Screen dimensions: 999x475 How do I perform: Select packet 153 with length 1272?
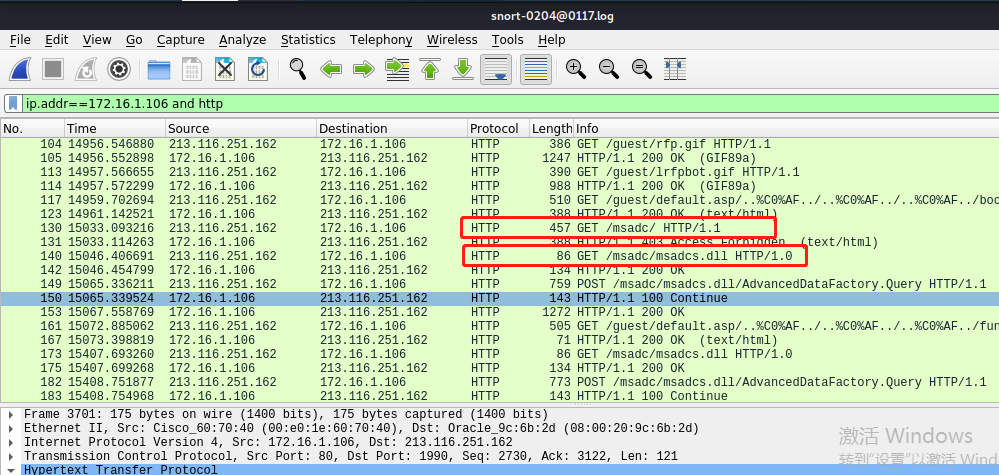pos(500,312)
